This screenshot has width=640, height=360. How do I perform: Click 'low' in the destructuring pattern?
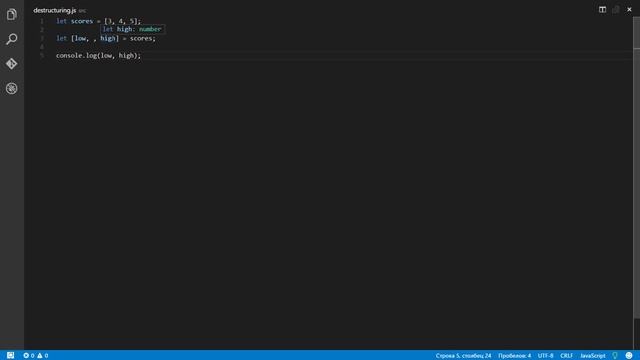80,38
